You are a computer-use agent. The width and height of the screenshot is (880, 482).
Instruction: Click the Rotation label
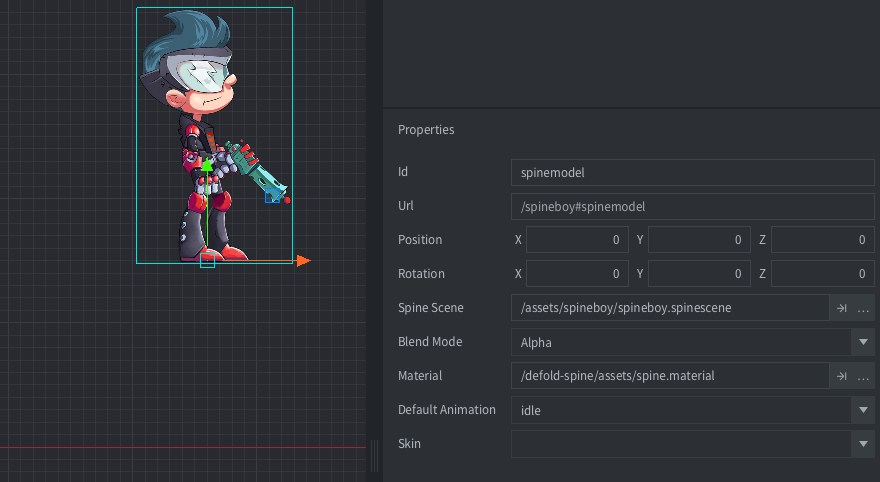tap(421, 274)
